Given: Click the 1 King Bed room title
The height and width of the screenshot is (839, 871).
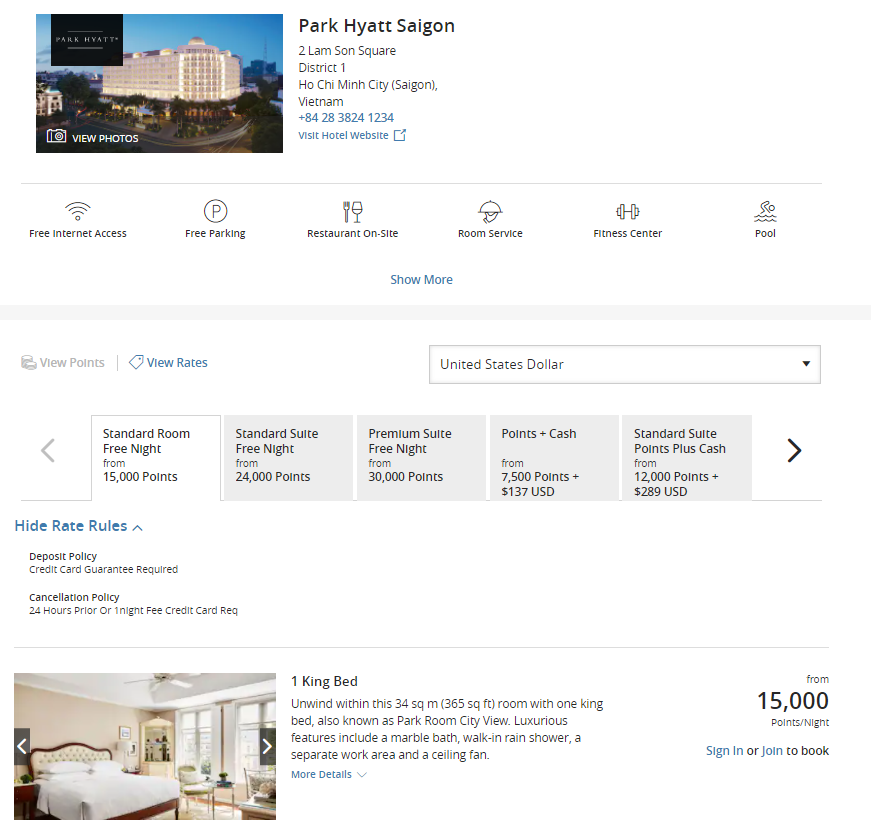Looking at the screenshot, I should 324,681.
